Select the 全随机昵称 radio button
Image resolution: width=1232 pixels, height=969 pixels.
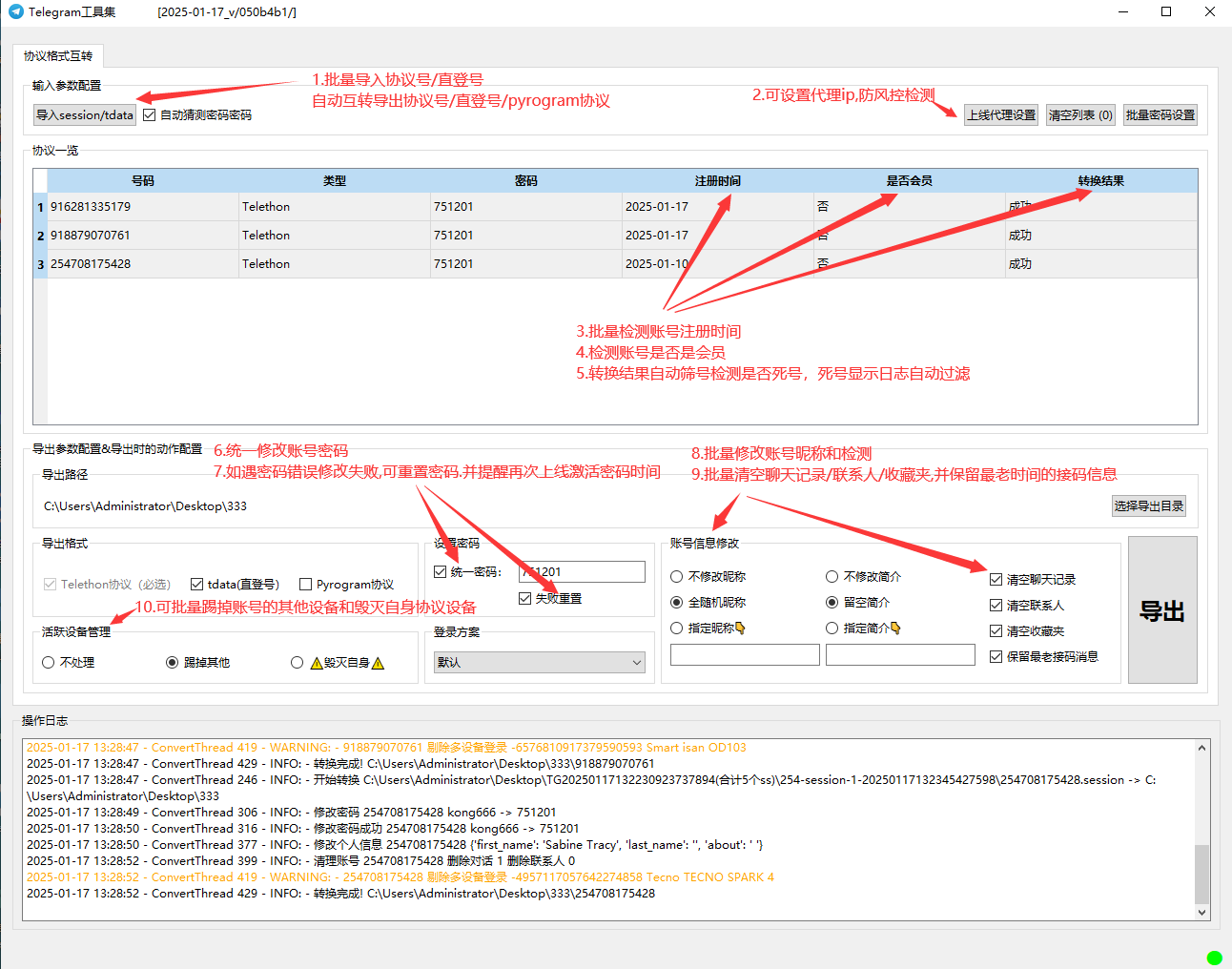[x=708, y=603]
